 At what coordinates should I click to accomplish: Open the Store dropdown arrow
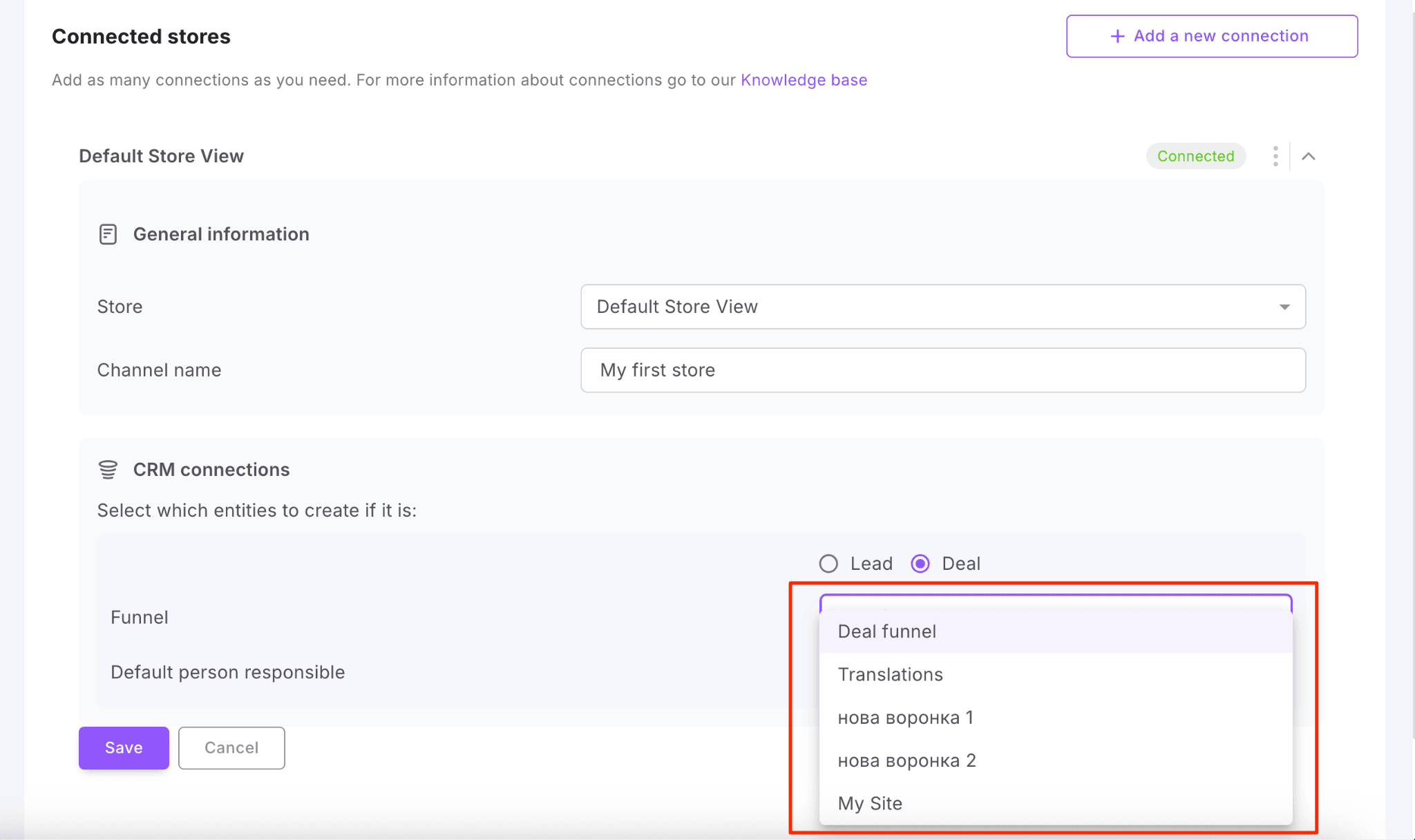click(x=1284, y=307)
